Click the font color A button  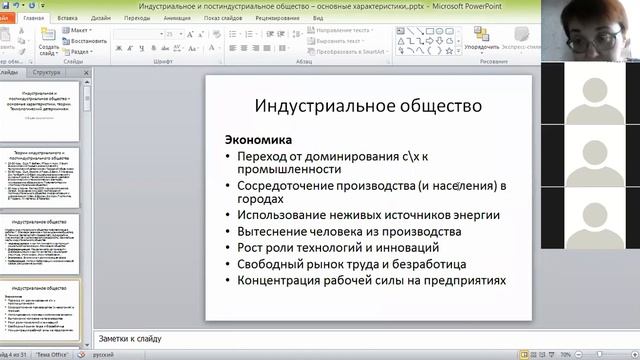coord(211,48)
